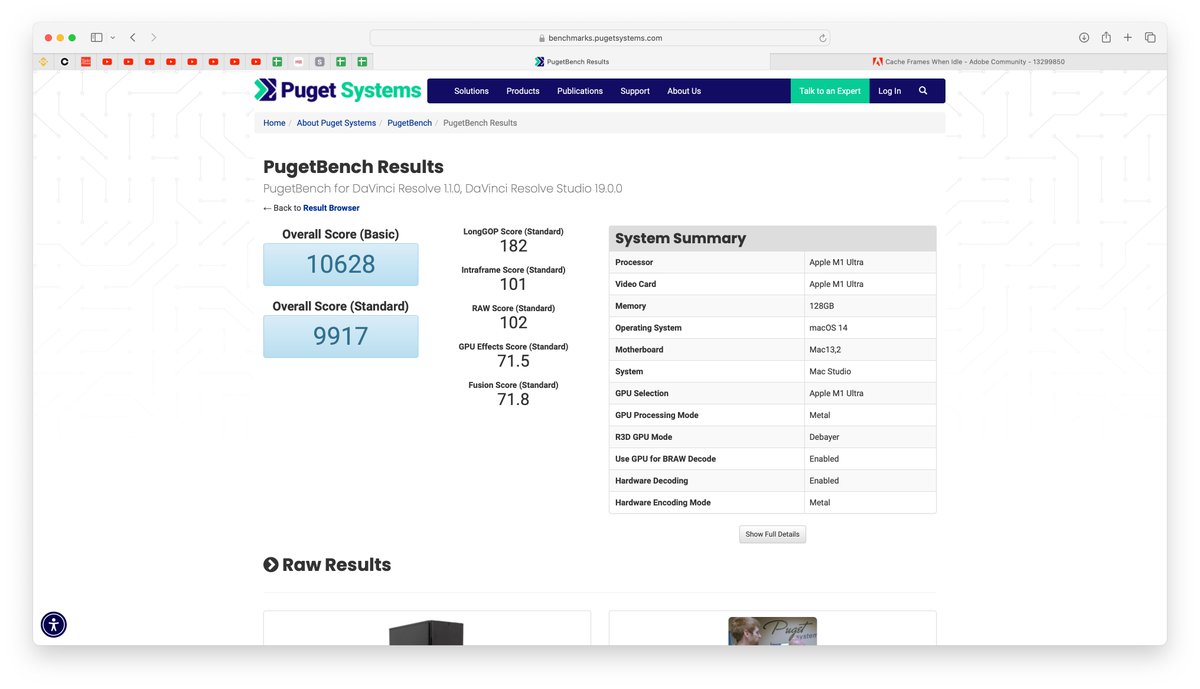The width and height of the screenshot is (1200, 689).
Task: Switch to the Cache Frames When Idle tab
Action: pyautogui.click(x=968, y=62)
